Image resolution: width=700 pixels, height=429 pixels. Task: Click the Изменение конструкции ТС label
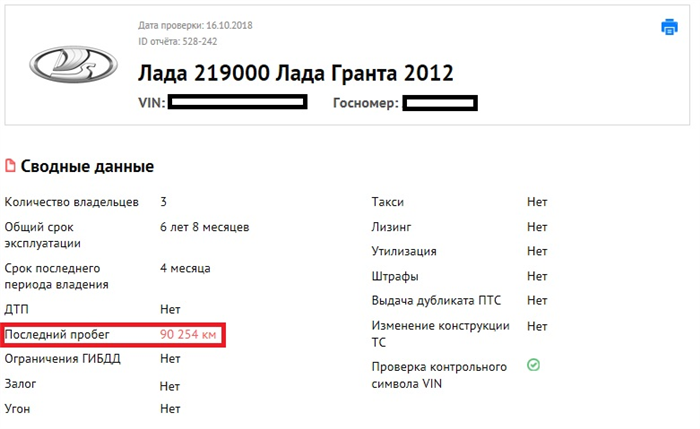click(440, 334)
